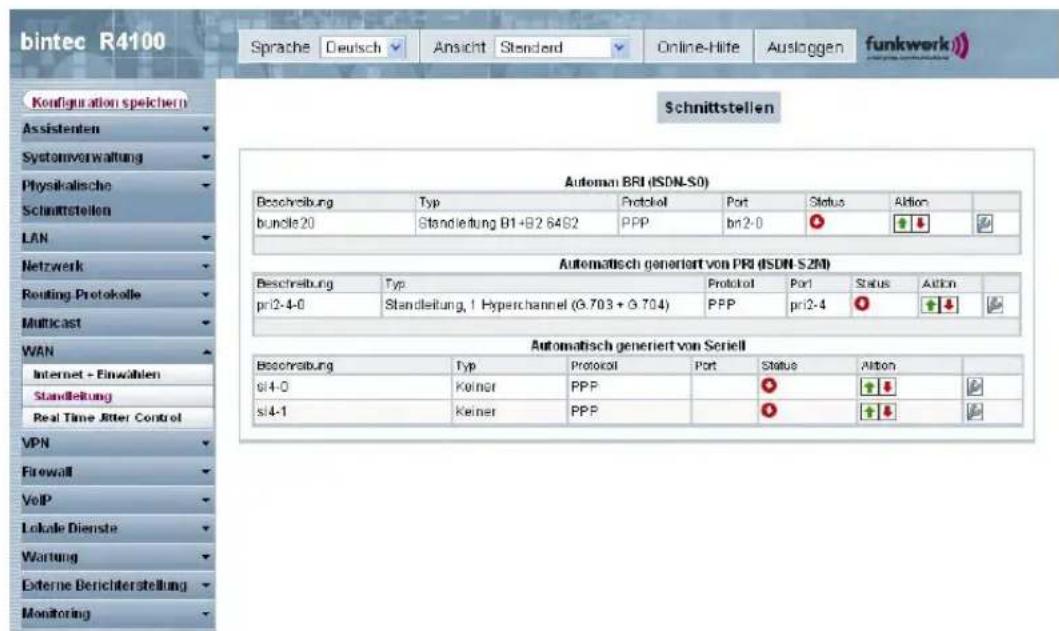Image resolution: width=1059 pixels, height=631 pixels.
Task: Click red status icon of bundle 20
Action: (x=817, y=222)
